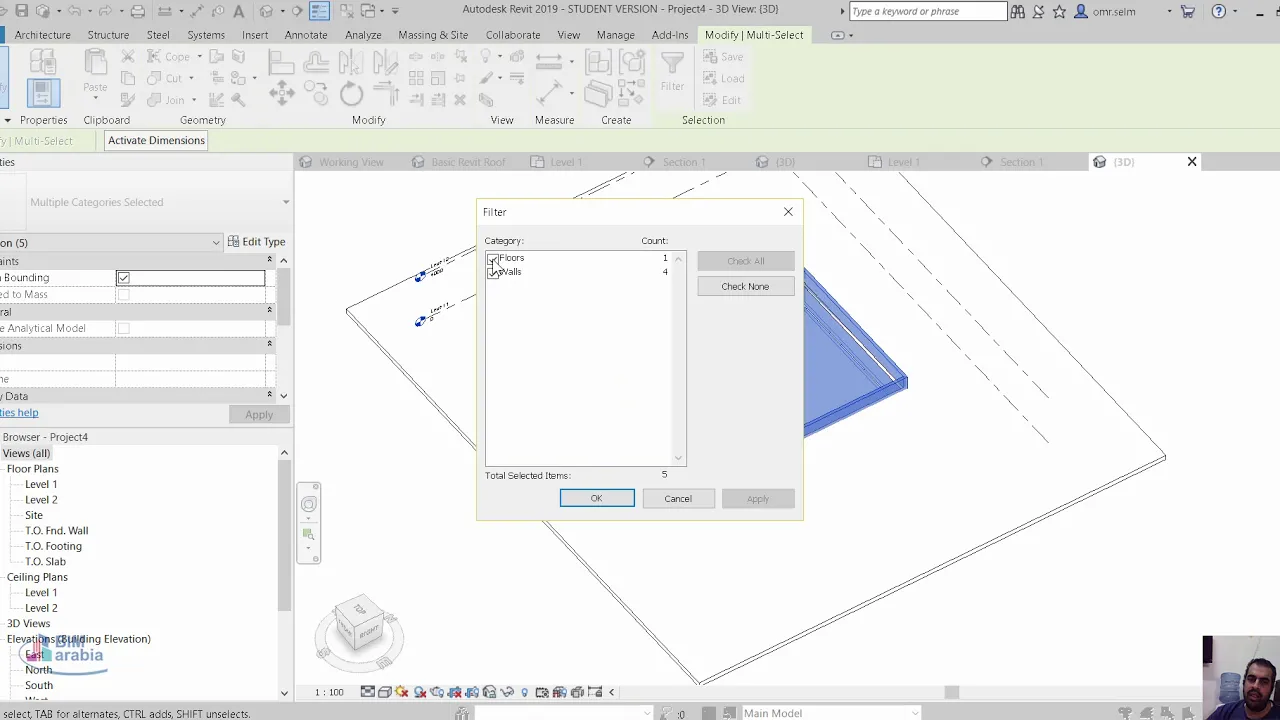The height and width of the screenshot is (720, 1280).
Task: Click the Help question mark icon
Action: pyautogui.click(x=1218, y=12)
